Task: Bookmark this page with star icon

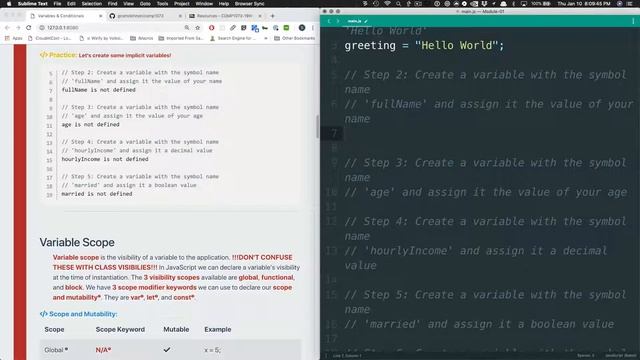Action: 198,28
